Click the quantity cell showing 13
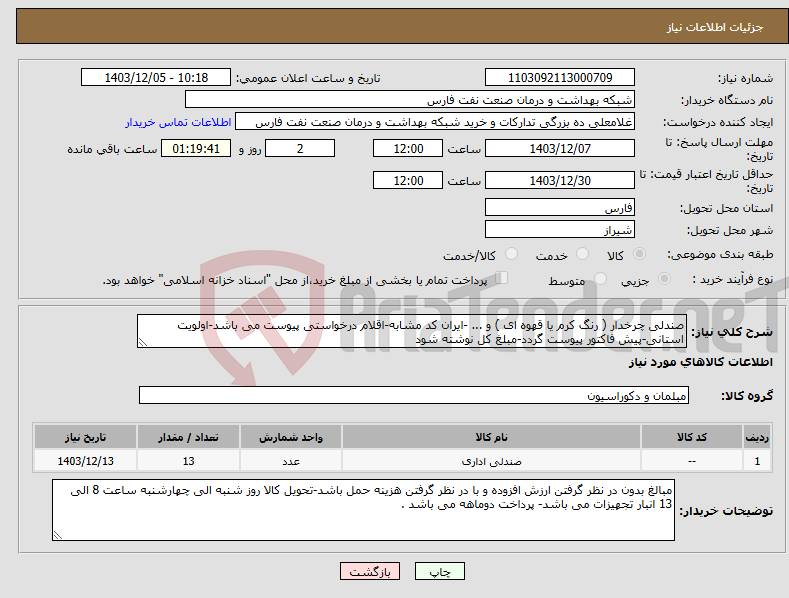Image resolution: width=789 pixels, height=598 pixels. pos(188,461)
